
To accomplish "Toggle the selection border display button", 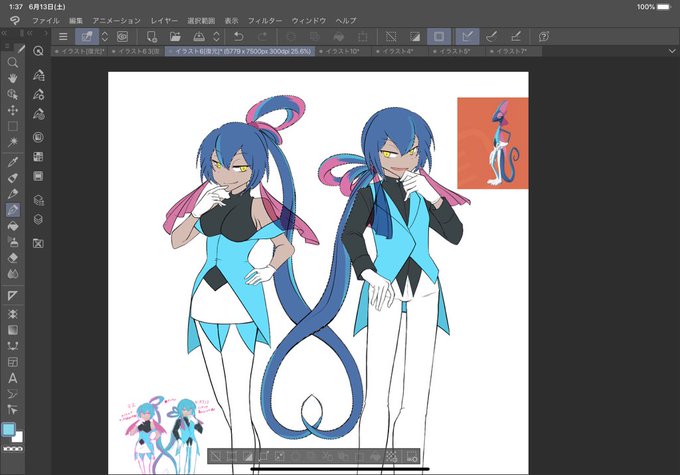I will click(x=439, y=36).
